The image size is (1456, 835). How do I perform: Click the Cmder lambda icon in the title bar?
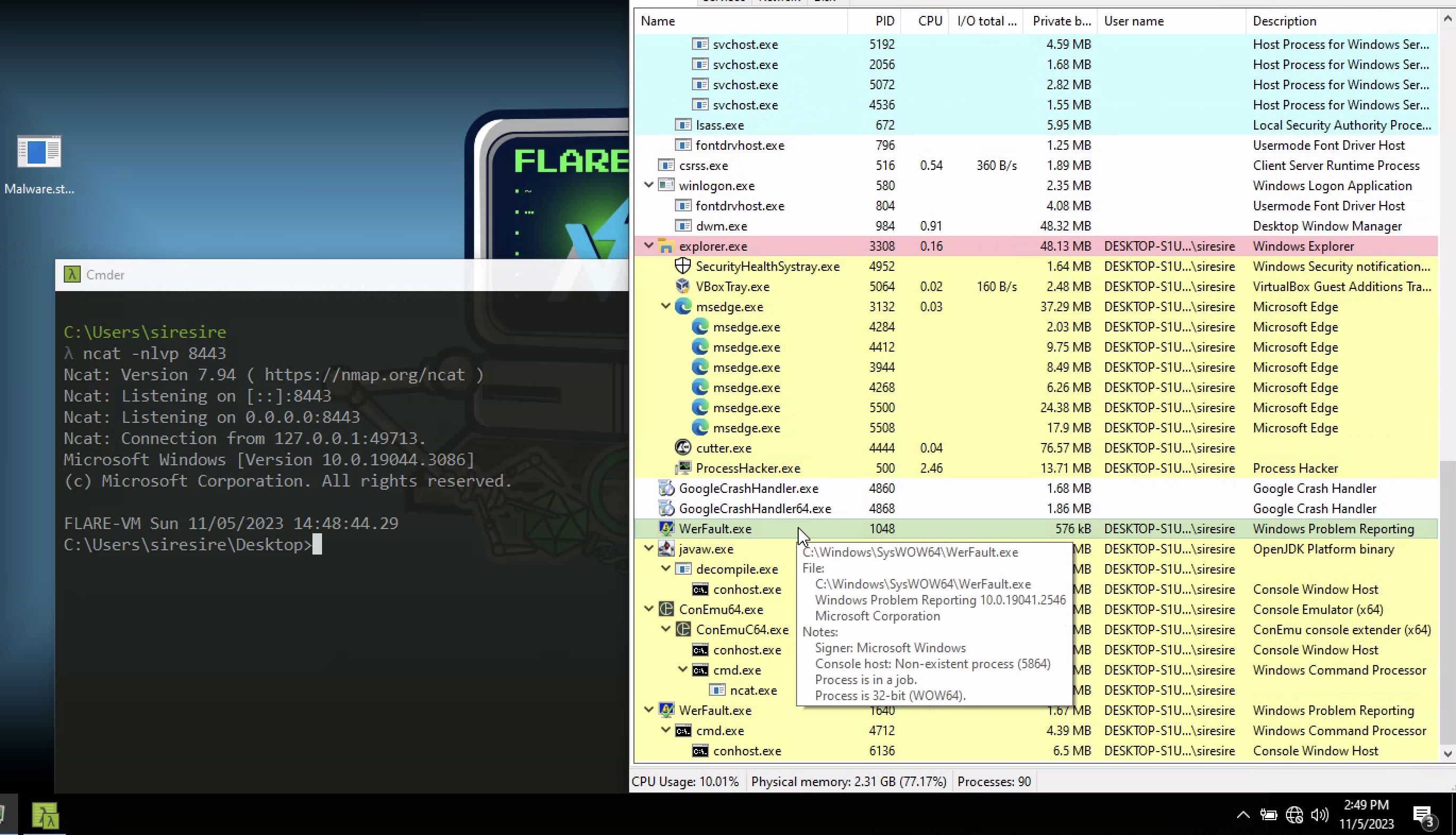point(72,275)
